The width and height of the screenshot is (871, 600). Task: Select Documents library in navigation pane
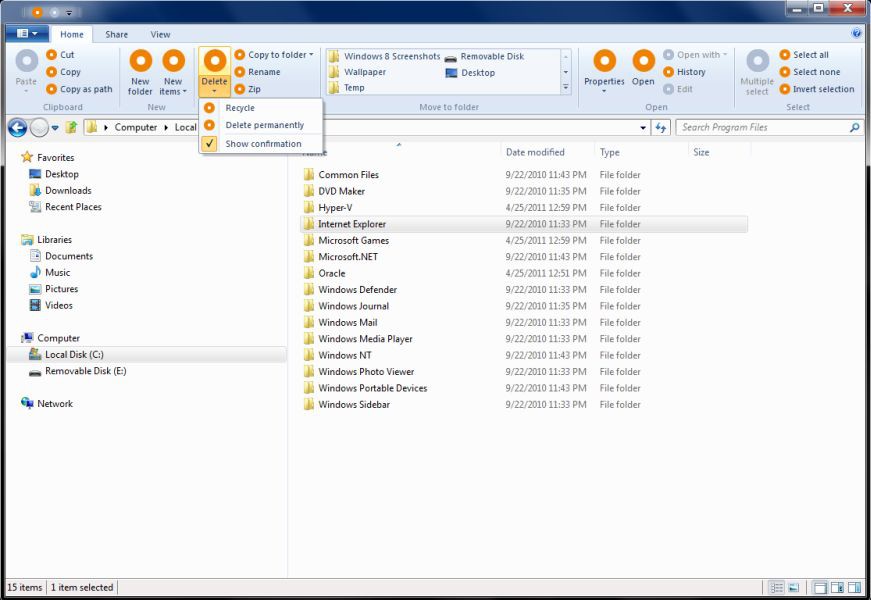[61, 256]
